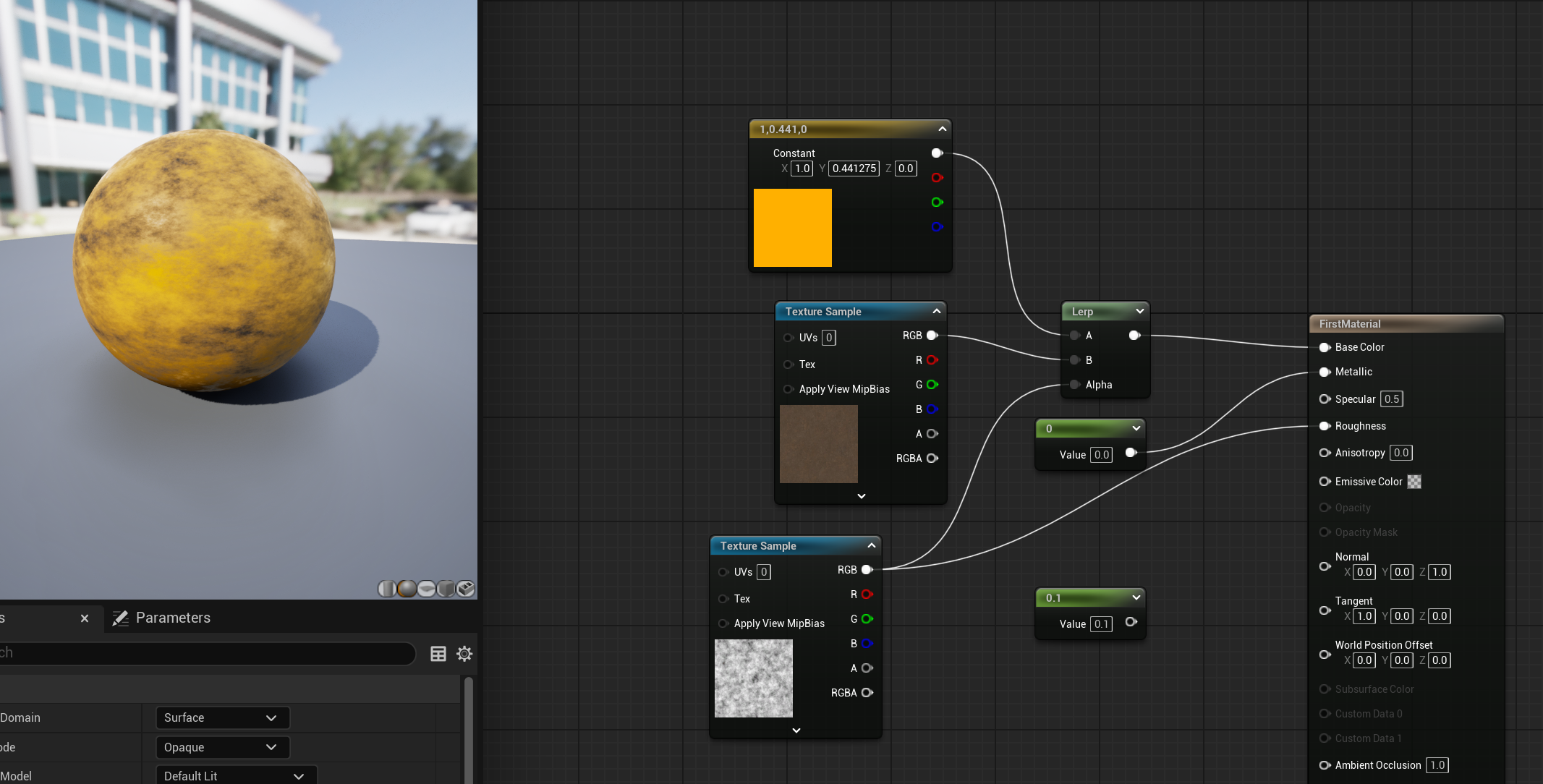Use selected mesh as preview icon

466,589
